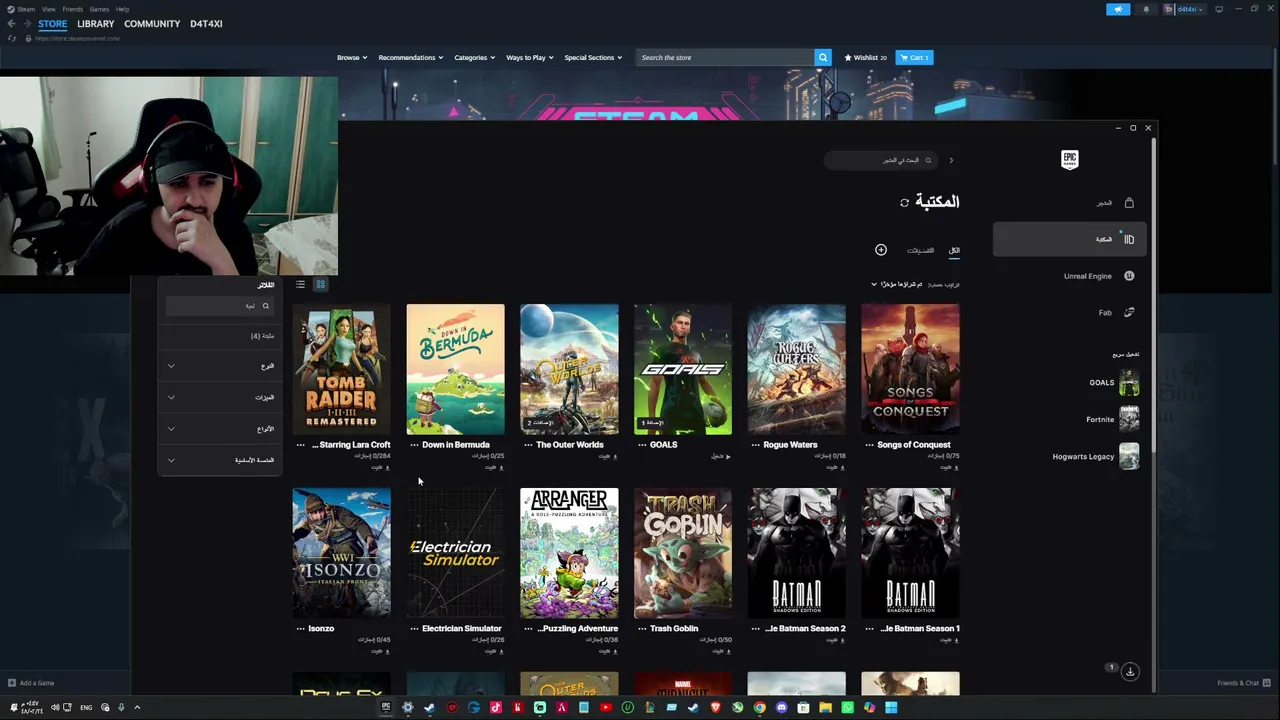Open the Steam Ways to Play dropdown
Image resolution: width=1280 pixels, height=720 pixels.
click(530, 58)
